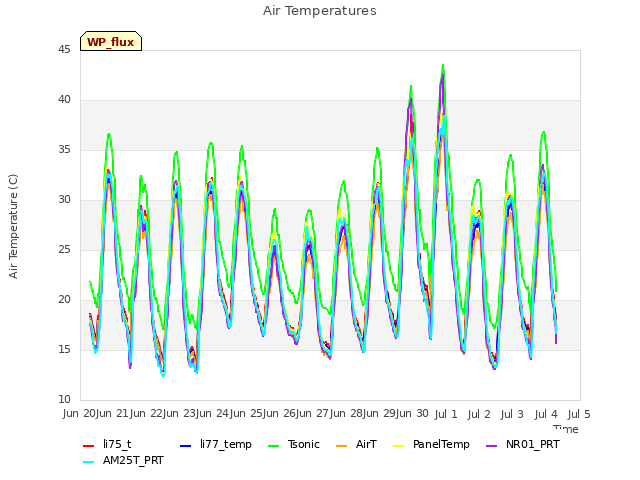Toggle the Tsonic legend entry
Viewport: 640px width, 480px height.
(x=293, y=444)
